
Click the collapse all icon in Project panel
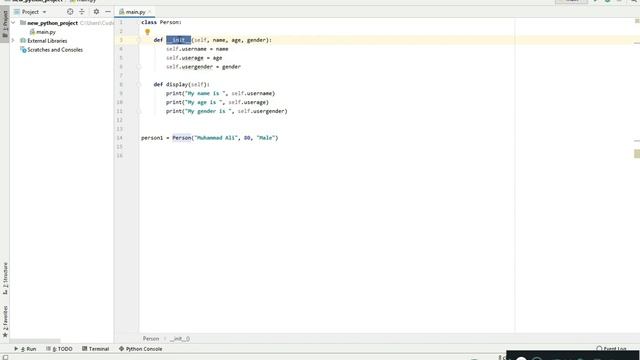coord(82,12)
